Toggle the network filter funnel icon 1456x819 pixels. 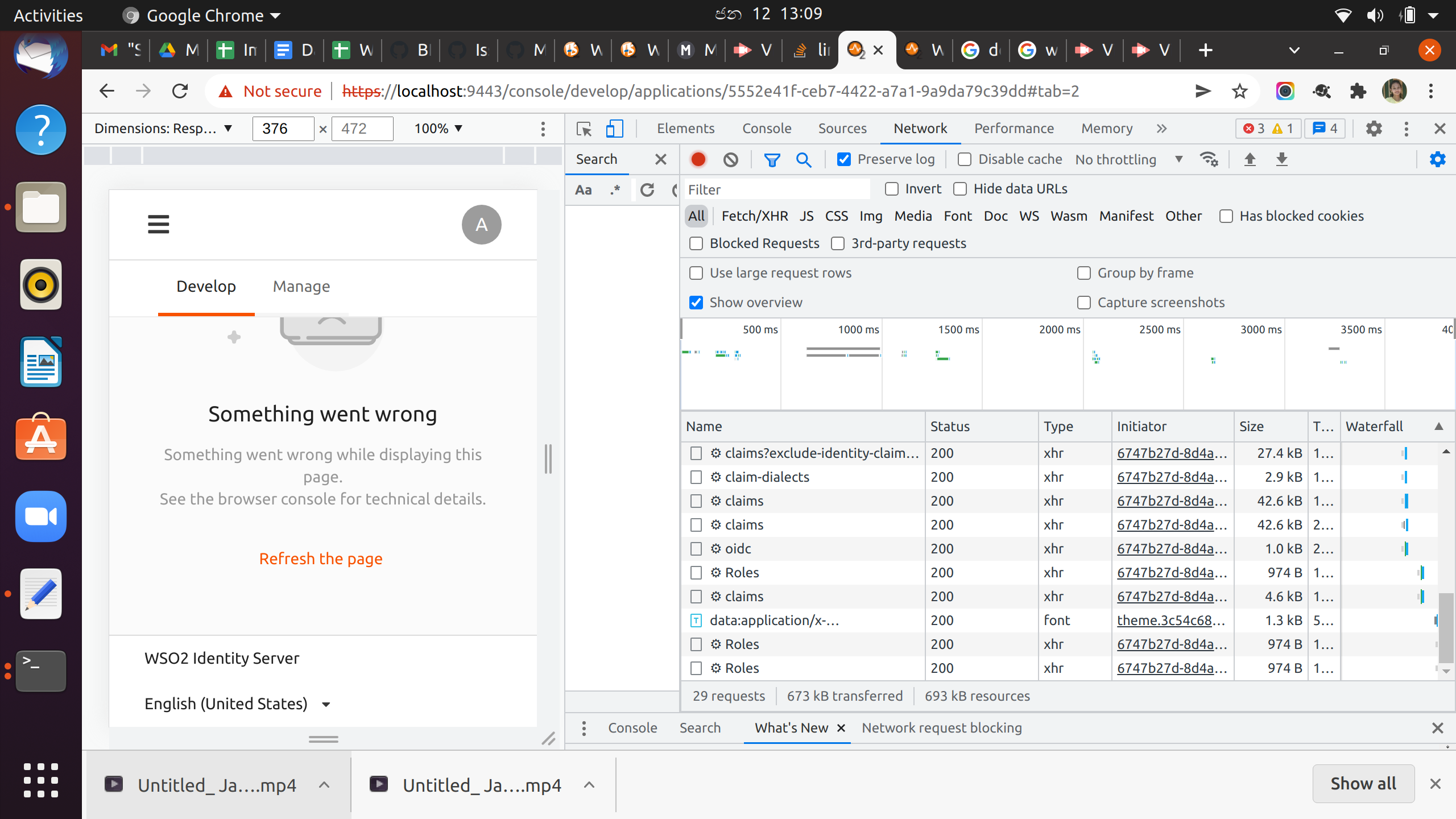point(772,160)
